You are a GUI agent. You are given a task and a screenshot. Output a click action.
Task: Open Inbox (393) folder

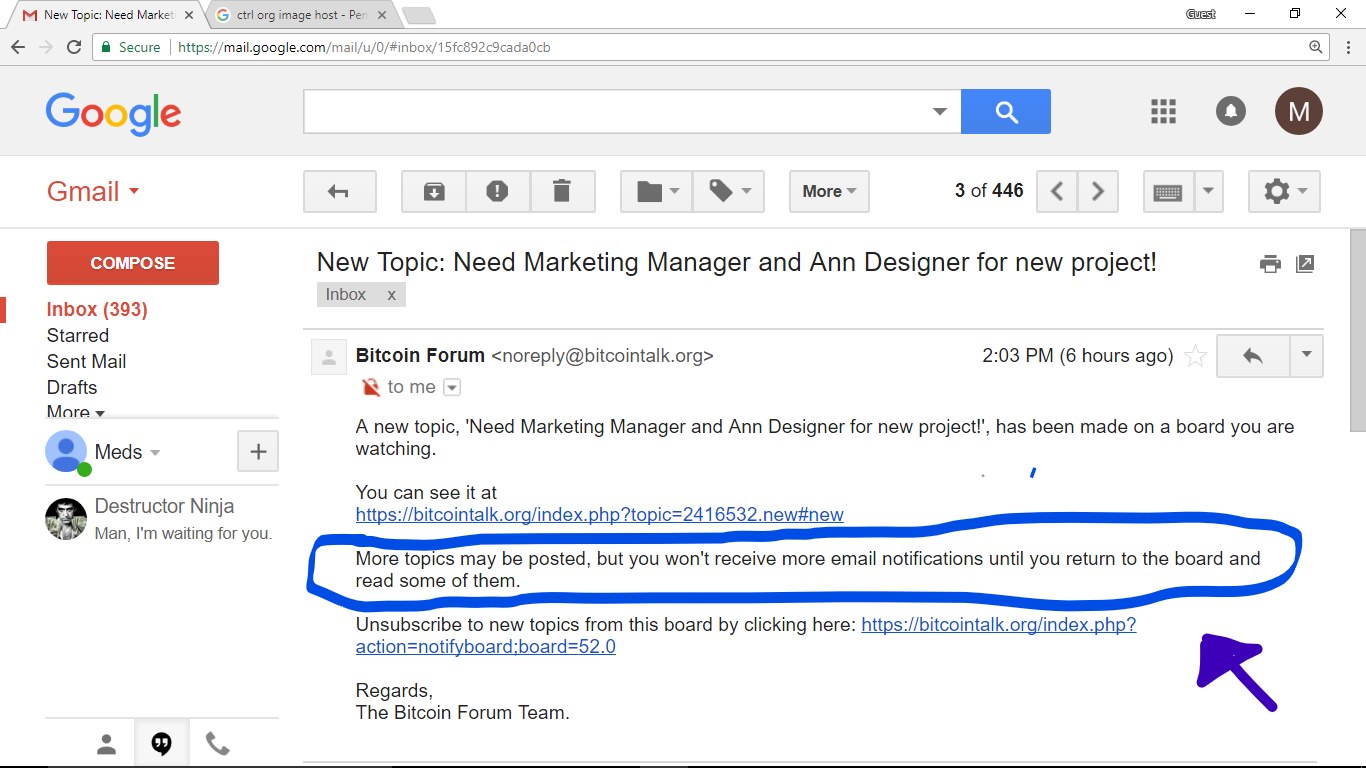[97, 309]
